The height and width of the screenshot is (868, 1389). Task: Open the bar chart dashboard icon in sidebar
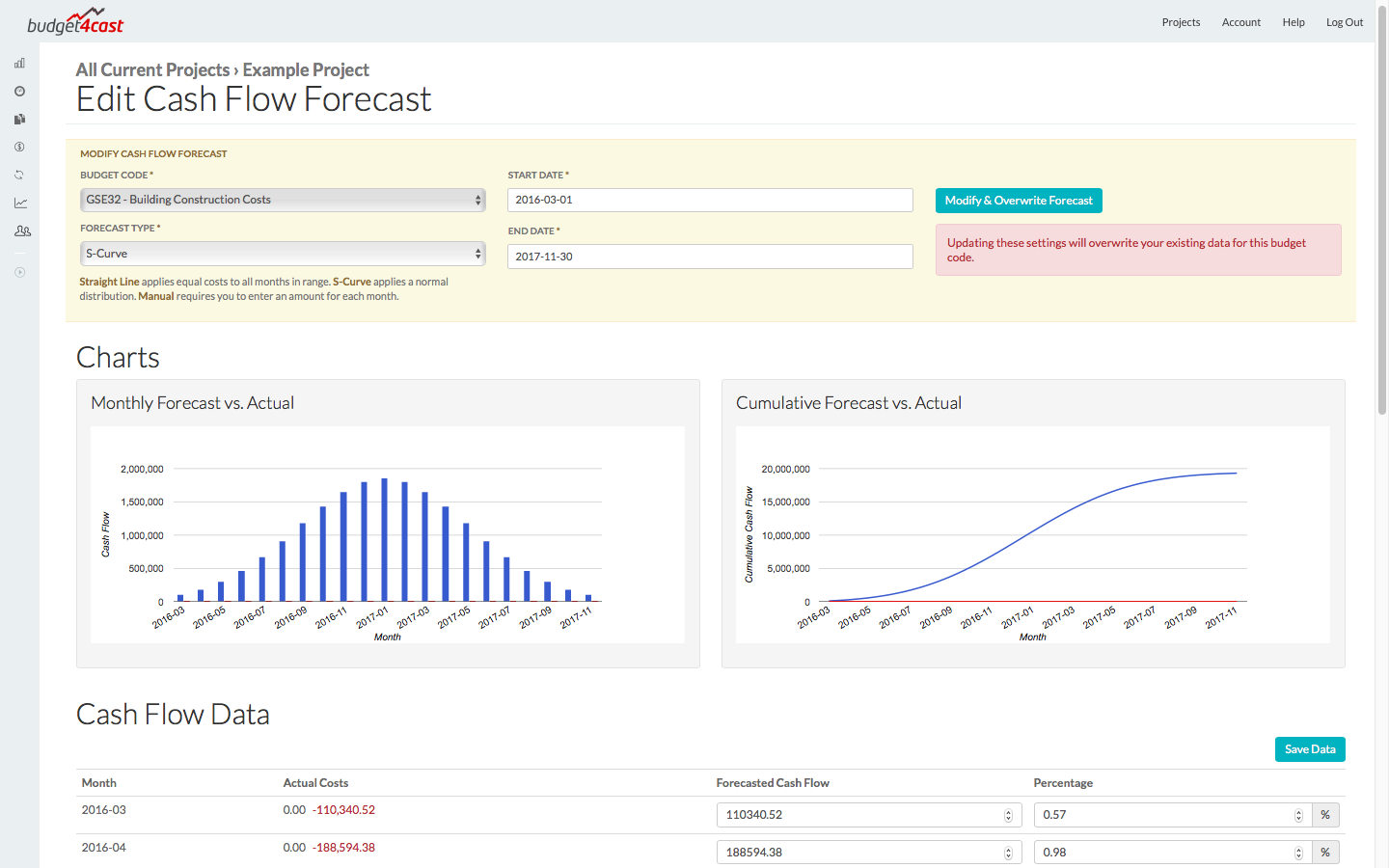(x=19, y=63)
